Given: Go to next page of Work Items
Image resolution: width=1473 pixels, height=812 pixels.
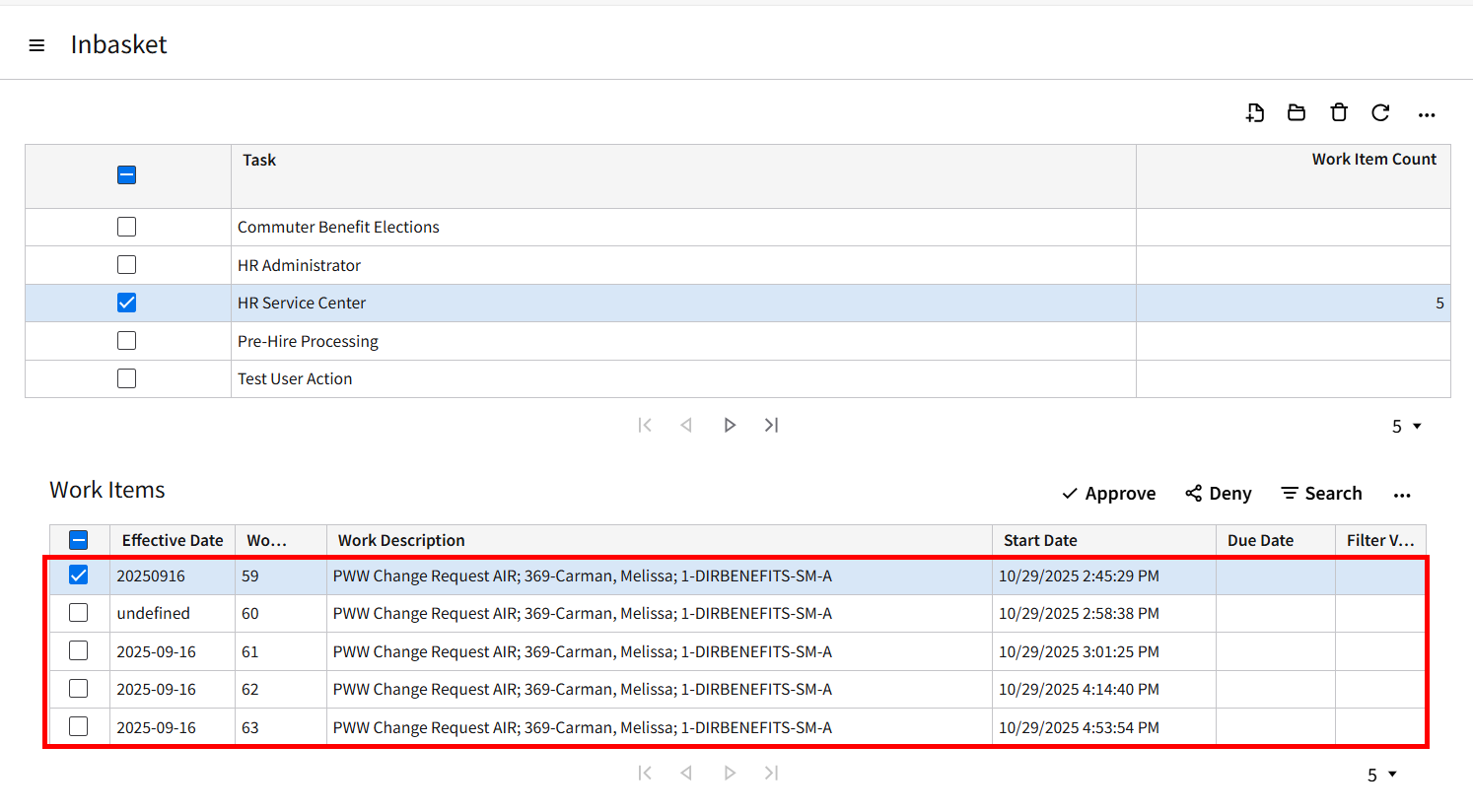Looking at the screenshot, I should 730,773.
